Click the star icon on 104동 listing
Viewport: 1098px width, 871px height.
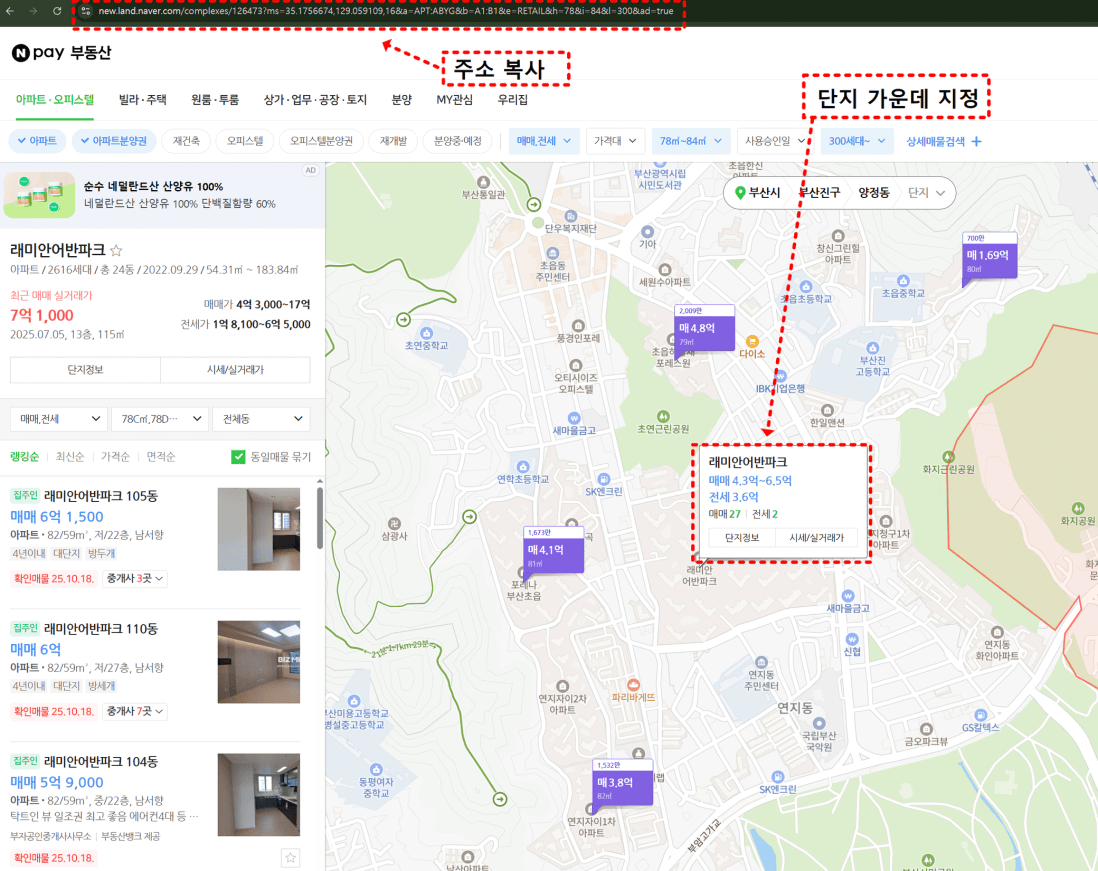[x=291, y=857]
